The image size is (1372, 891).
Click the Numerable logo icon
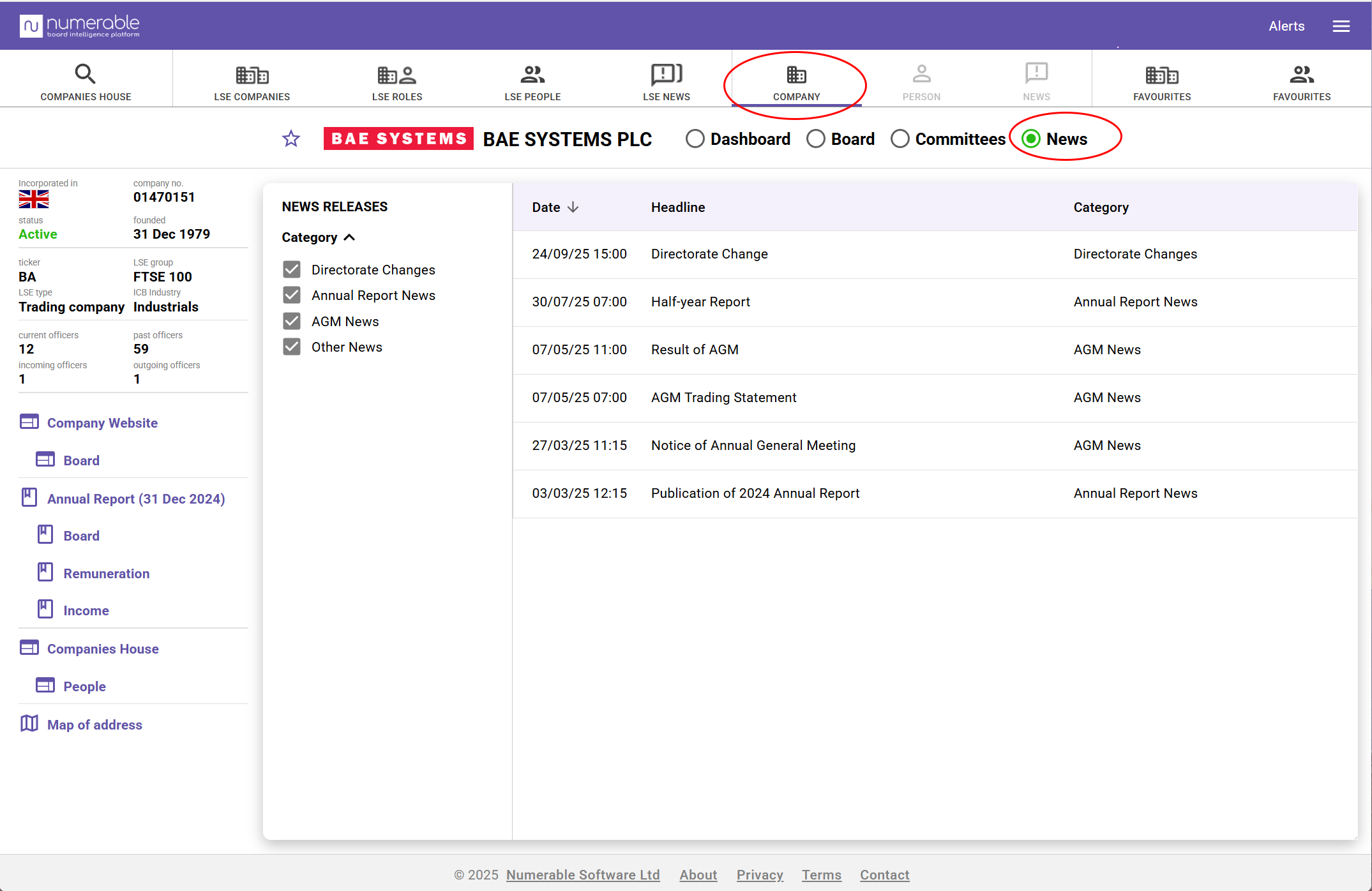31,26
